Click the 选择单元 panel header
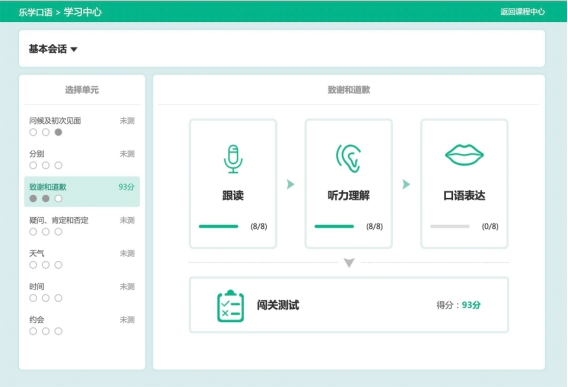This screenshot has width=568, height=387. pos(82,90)
